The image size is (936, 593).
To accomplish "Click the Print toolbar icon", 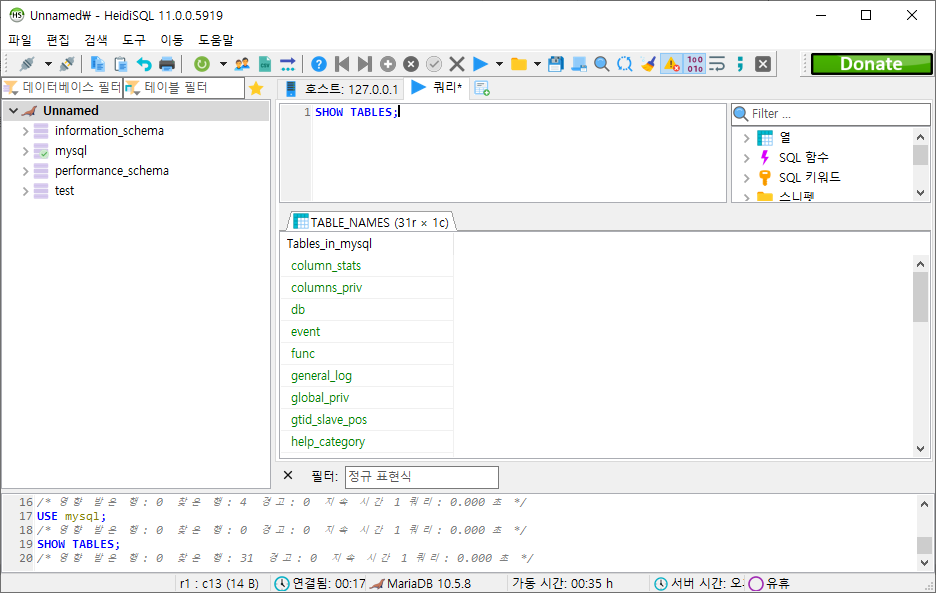I will click(x=167, y=64).
